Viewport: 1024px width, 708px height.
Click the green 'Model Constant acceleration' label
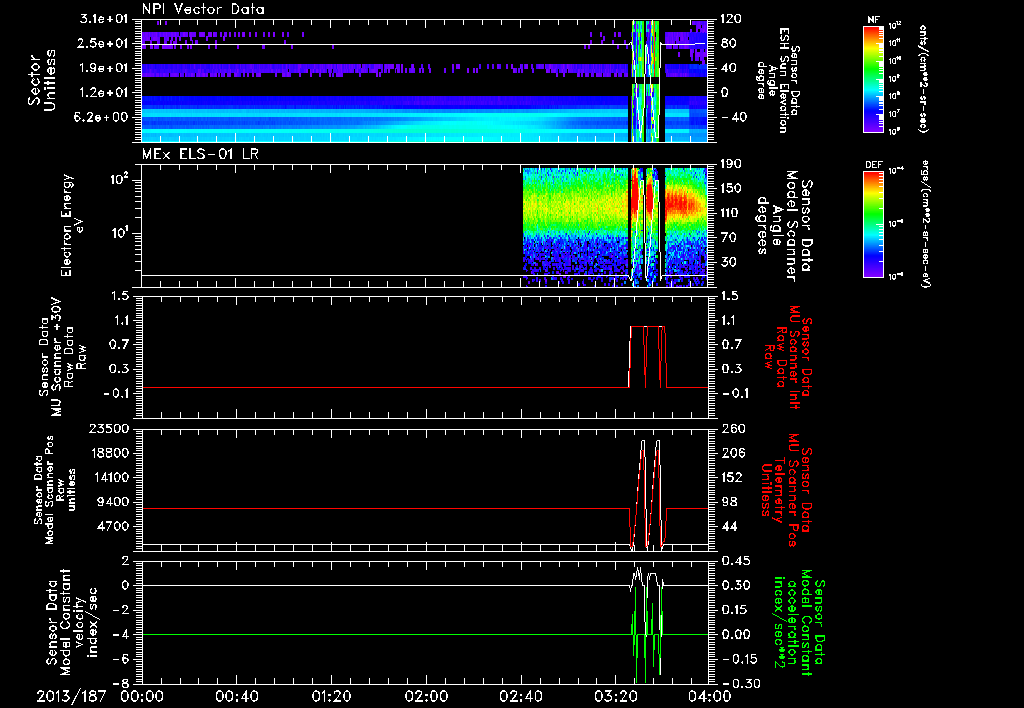pos(798,623)
